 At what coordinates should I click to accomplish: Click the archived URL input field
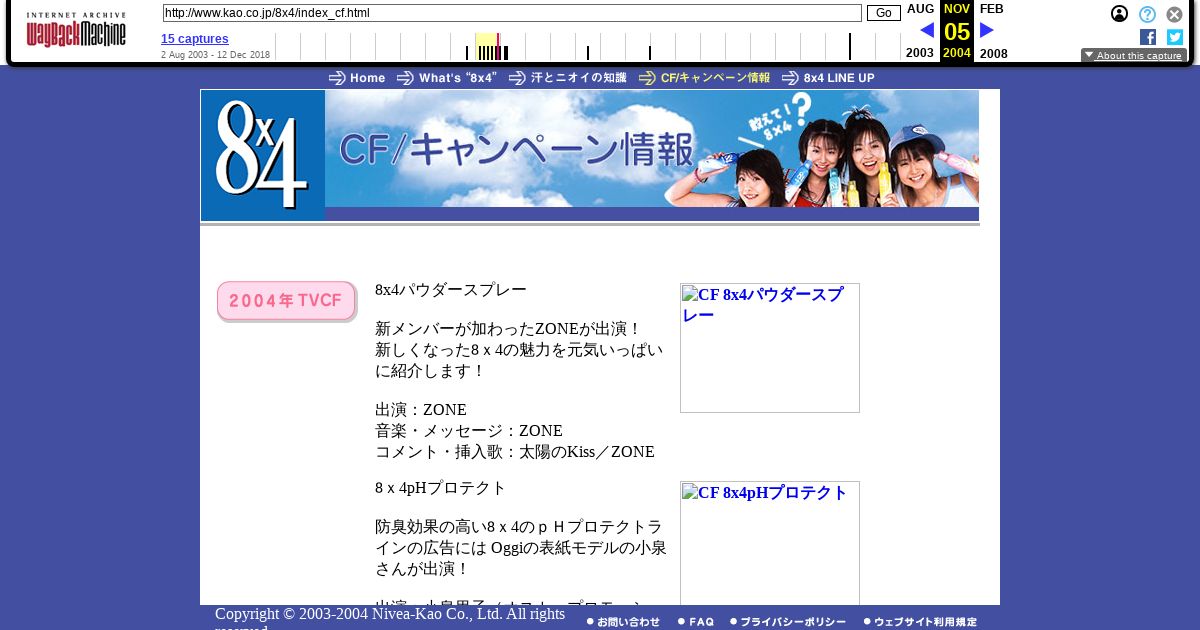tap(512, 13)
